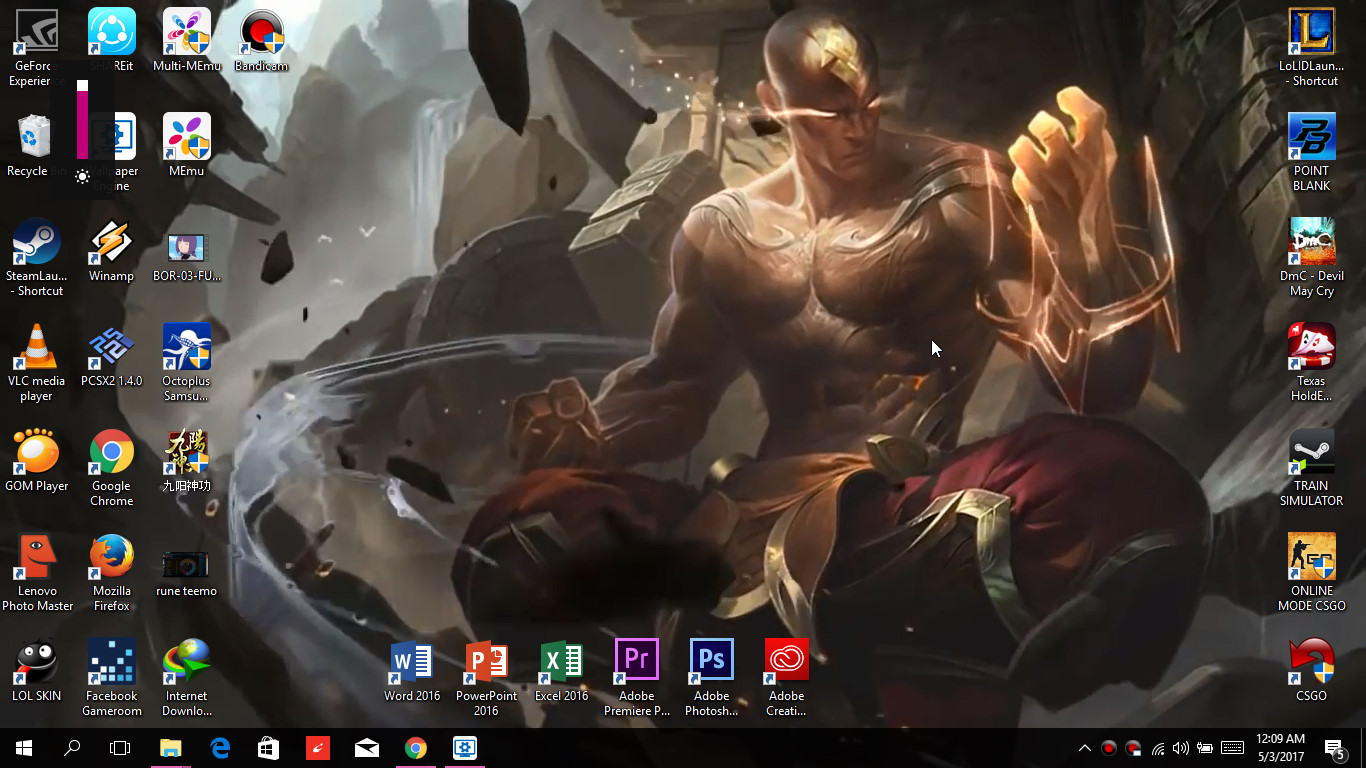Screen dimensions: 1366x768
Task: Click the Bandicam tray icon with window badge
Action: [1133, 748]
